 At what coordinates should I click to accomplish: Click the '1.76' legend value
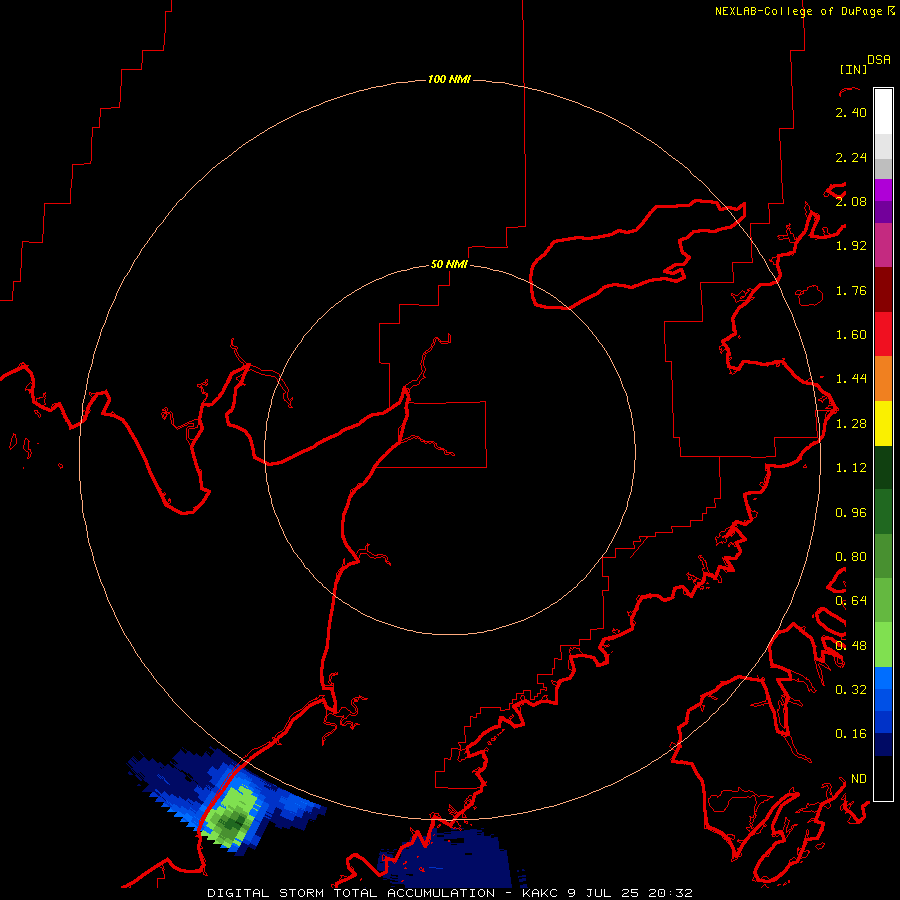(851, 290)
